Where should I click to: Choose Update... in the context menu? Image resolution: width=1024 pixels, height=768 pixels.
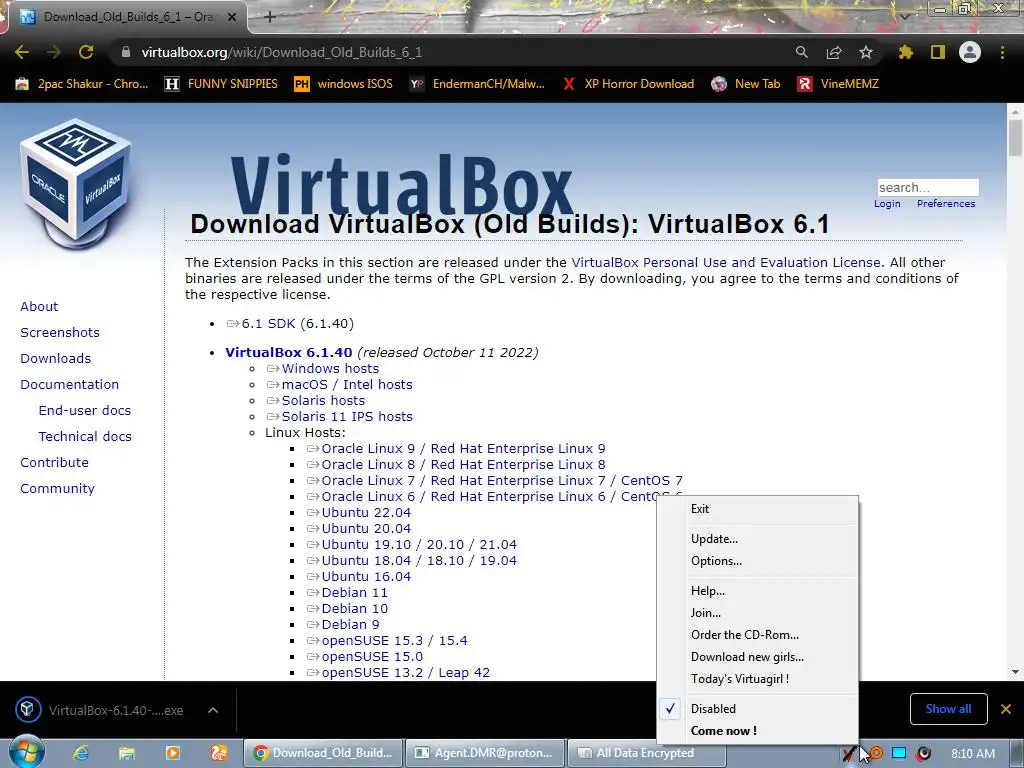758,539
